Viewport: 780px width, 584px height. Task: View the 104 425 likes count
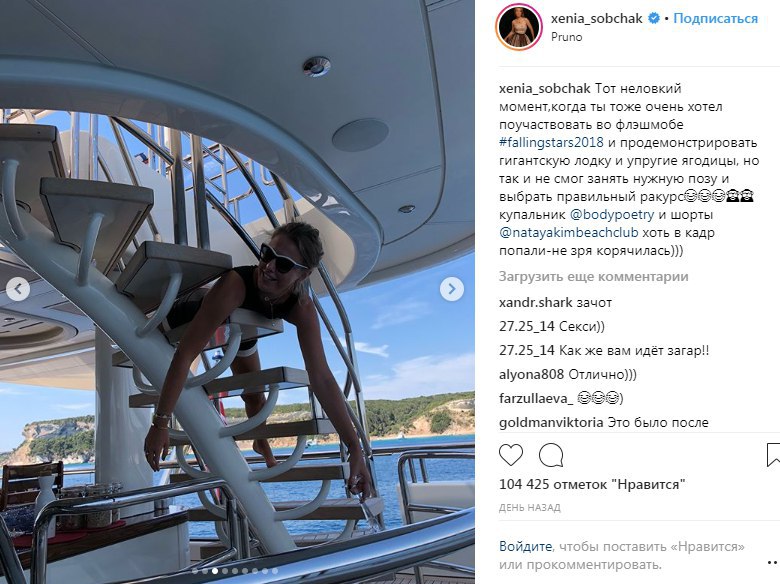point(592,484)
